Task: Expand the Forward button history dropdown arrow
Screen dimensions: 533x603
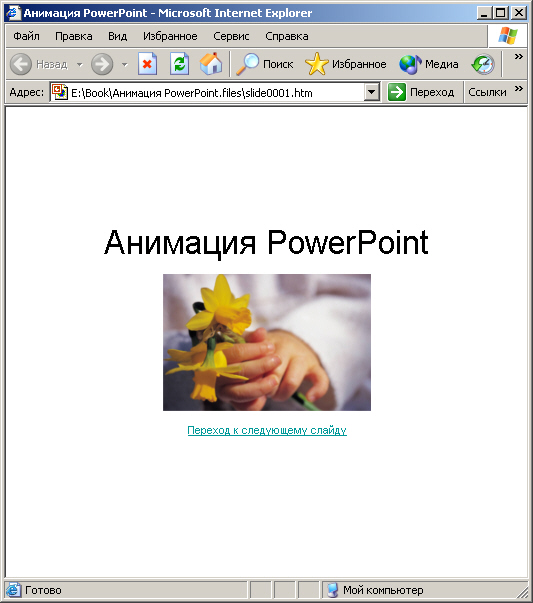Action: click(124, 64)
